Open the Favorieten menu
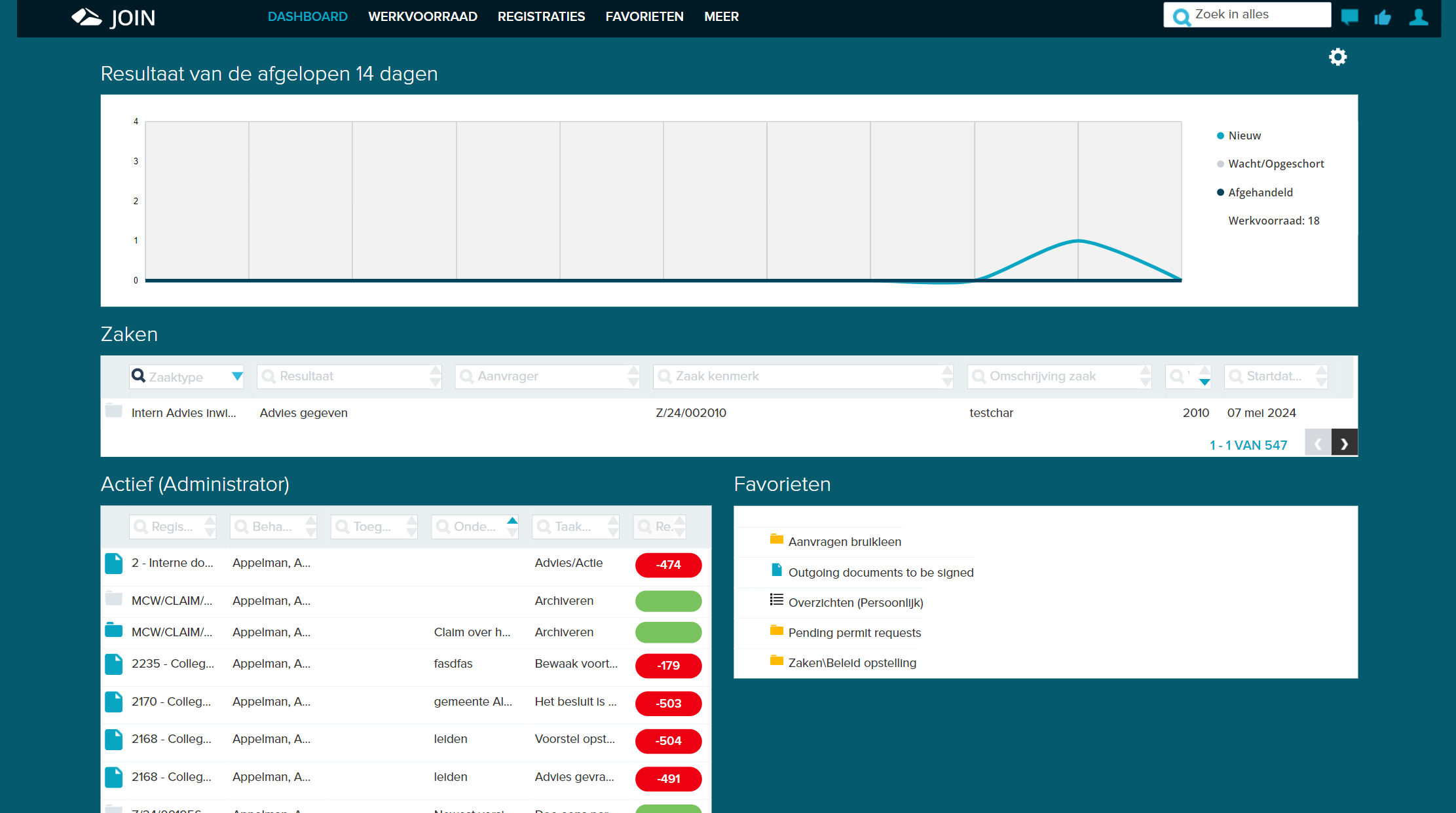The image size is (1456, 813). pyautogui.click(x=644, y=17)
